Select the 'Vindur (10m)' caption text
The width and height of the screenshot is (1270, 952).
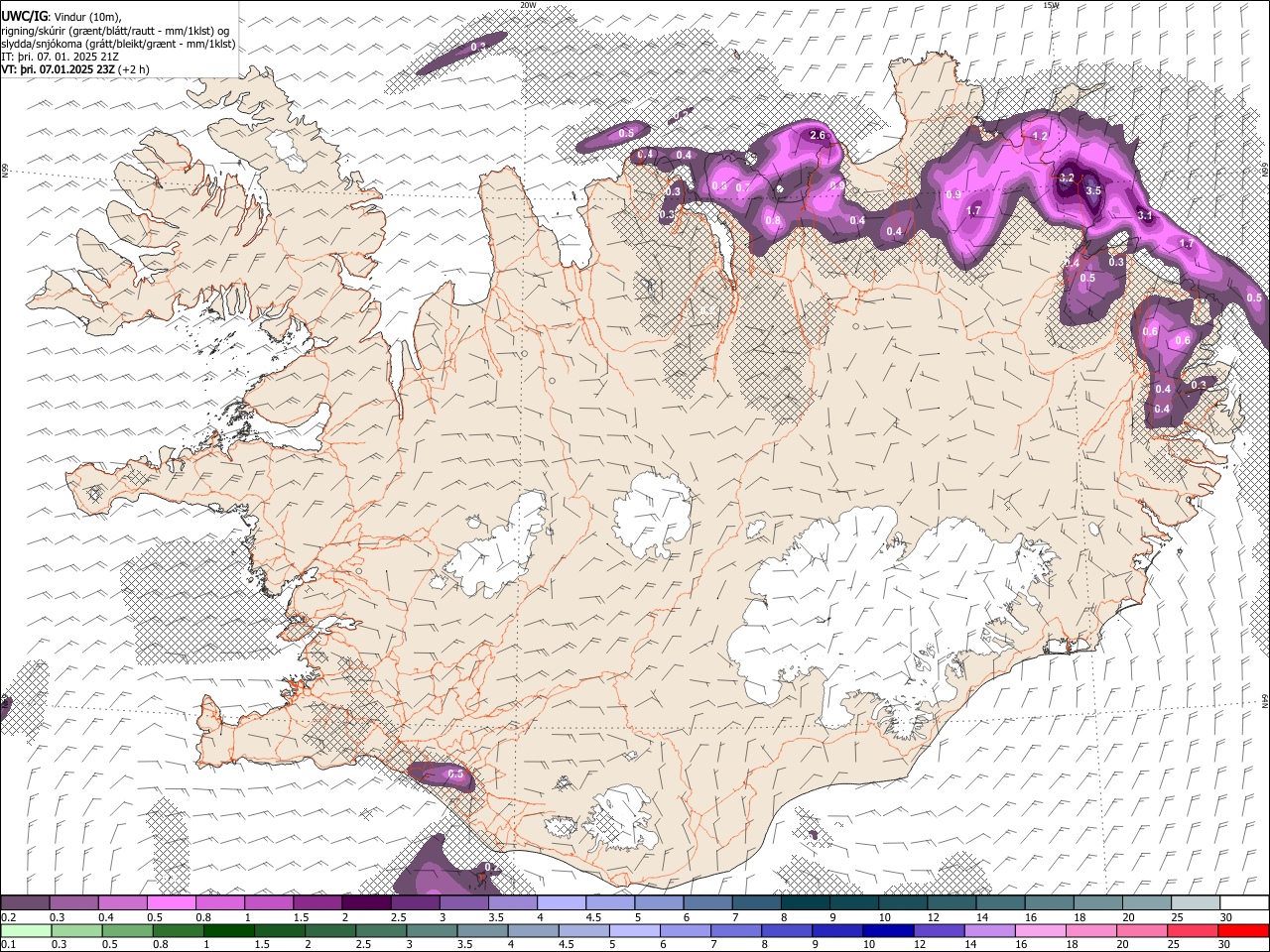tap(86, 17)
